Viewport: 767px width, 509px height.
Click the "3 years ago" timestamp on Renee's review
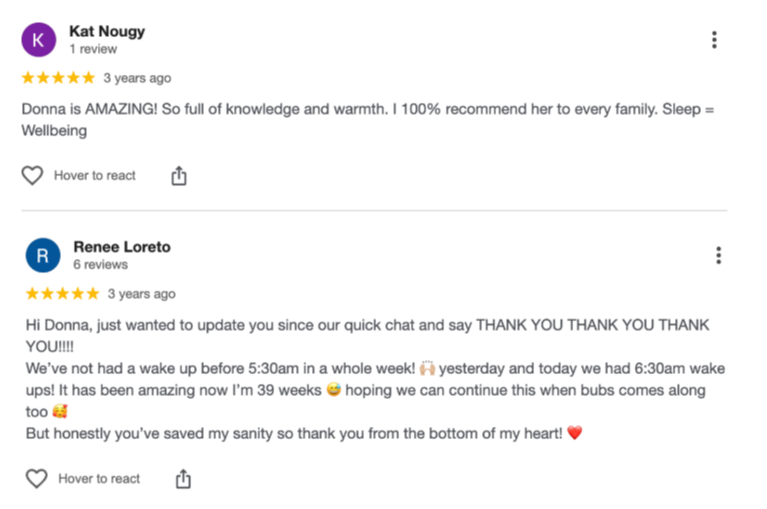(x=141, y=294)
